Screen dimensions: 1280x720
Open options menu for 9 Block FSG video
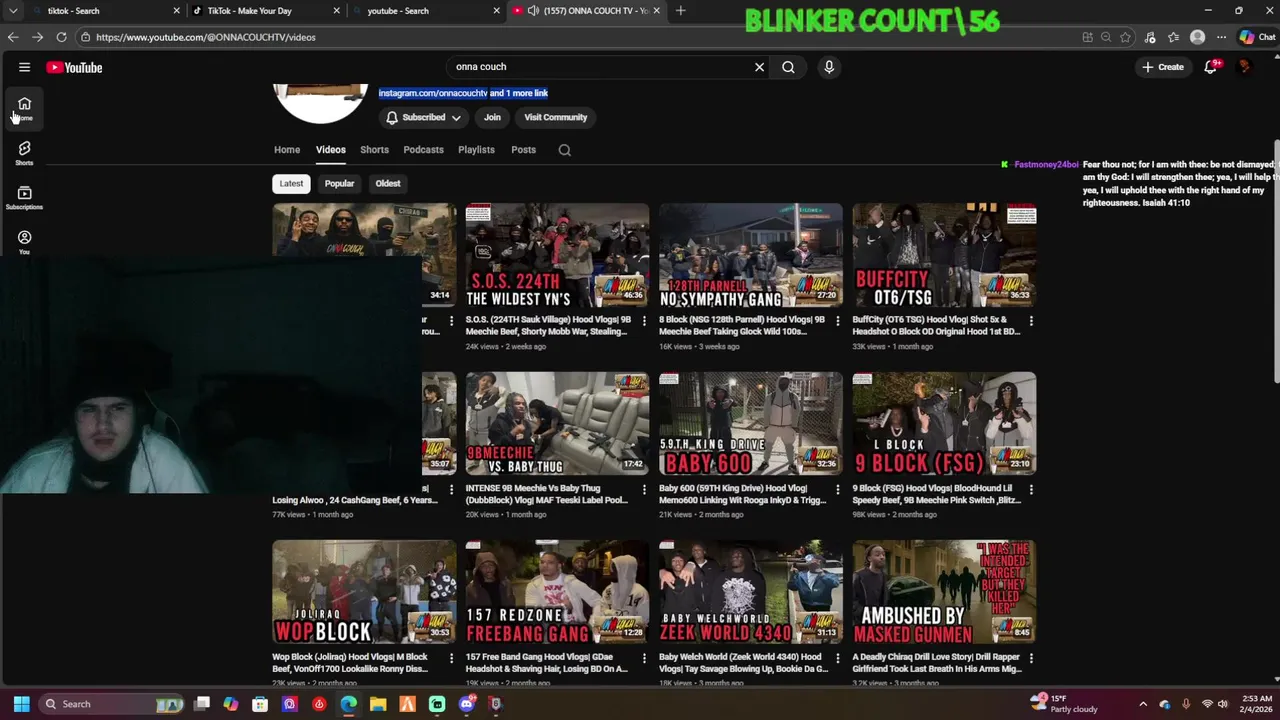(x=1031, y=489)
